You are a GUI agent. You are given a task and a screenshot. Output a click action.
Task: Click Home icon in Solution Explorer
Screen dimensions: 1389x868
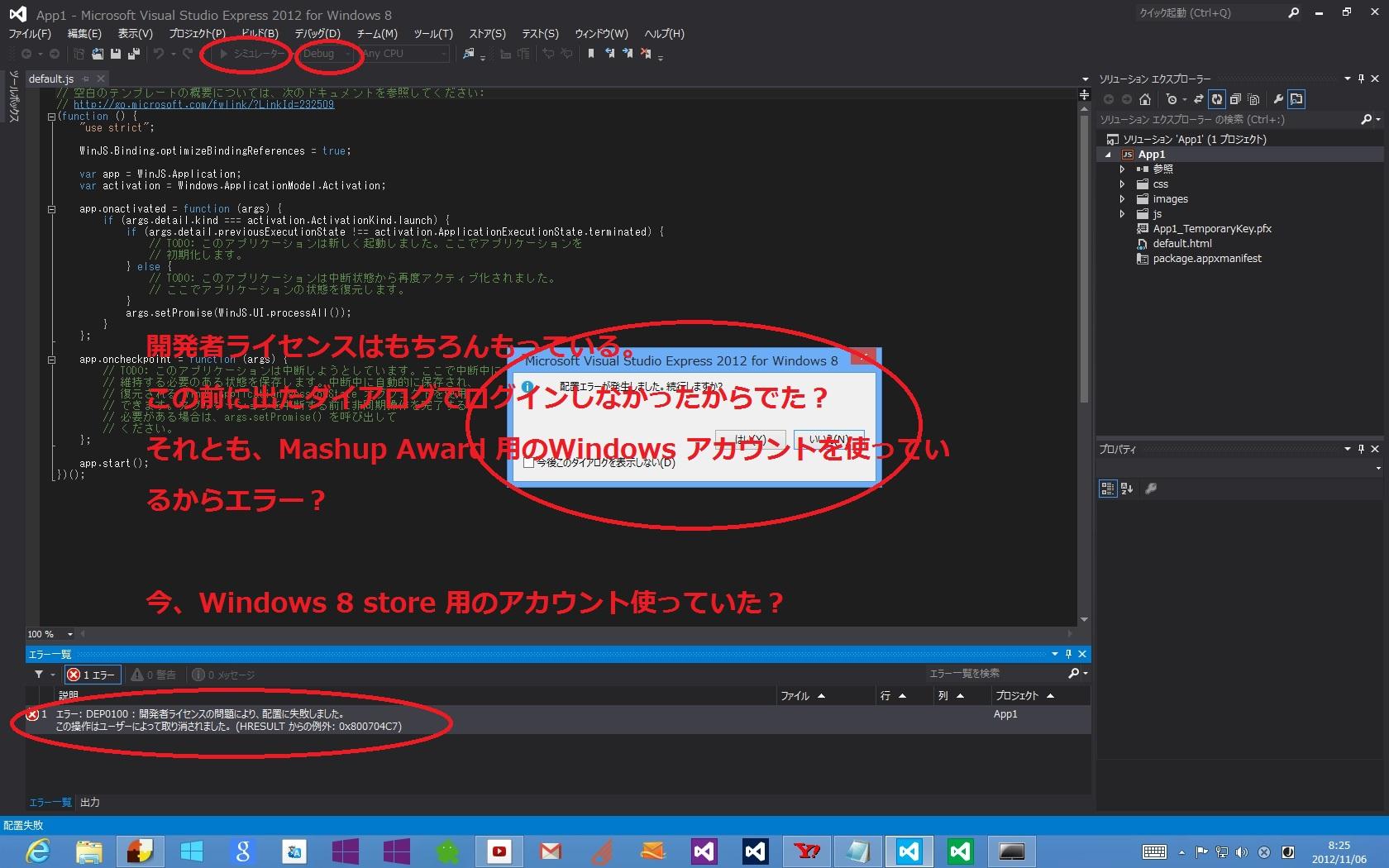point(1145,99)
